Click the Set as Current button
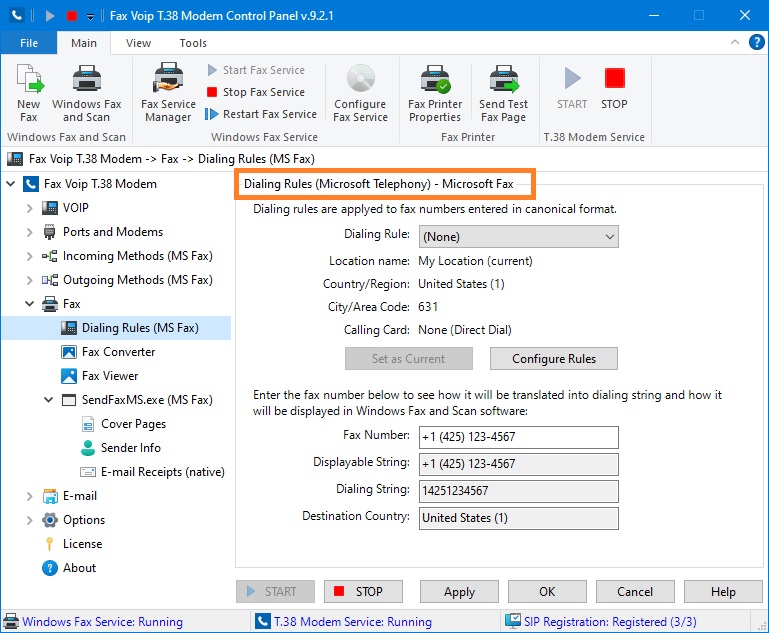The width and height of the screenshot is (769, 633). click(x=409, y=358)
